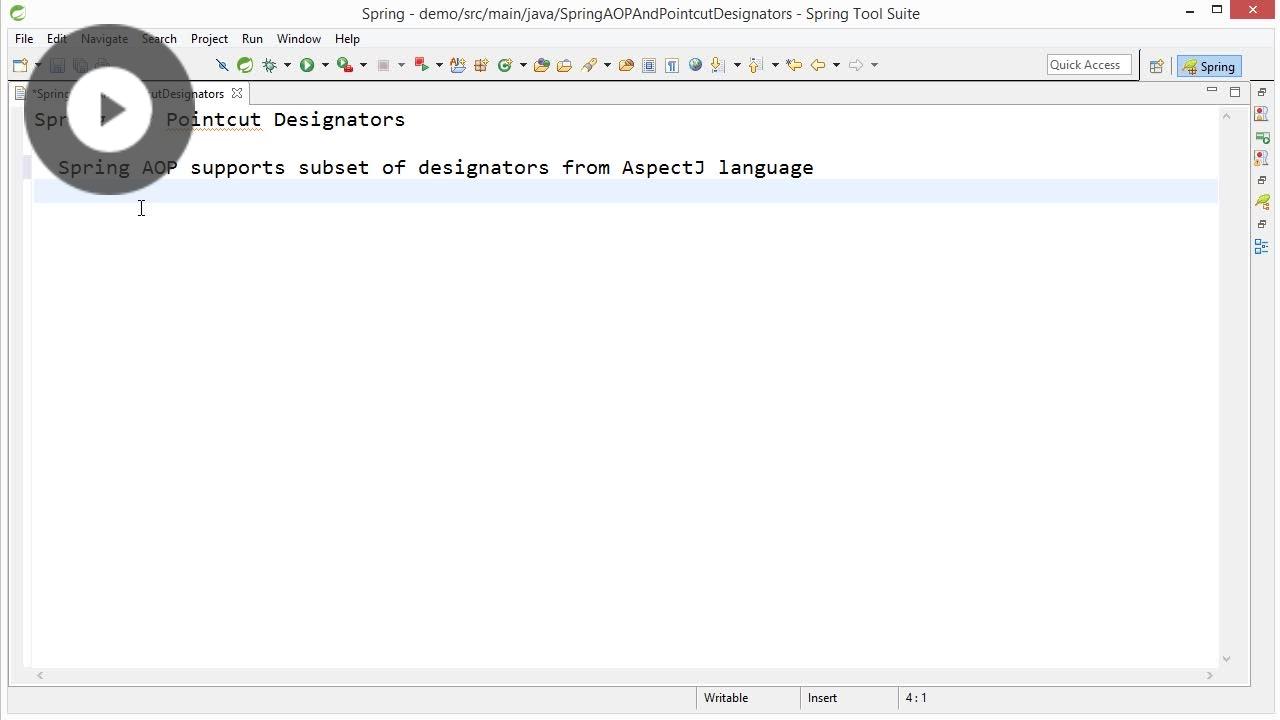The height and width of the screenshot is (720, 1280).
Task: Open the Outline view icon in side trim
Action: [1262, 246]
